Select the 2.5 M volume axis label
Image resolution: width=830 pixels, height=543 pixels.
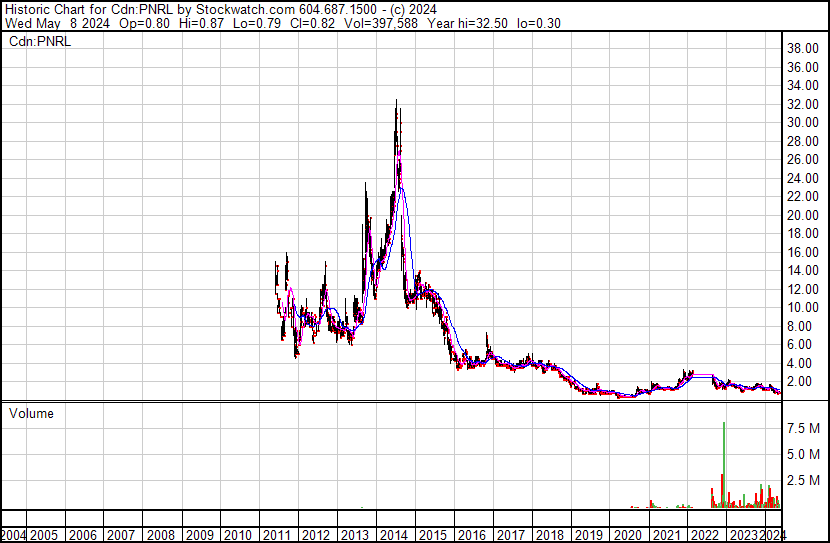[802, 481]
